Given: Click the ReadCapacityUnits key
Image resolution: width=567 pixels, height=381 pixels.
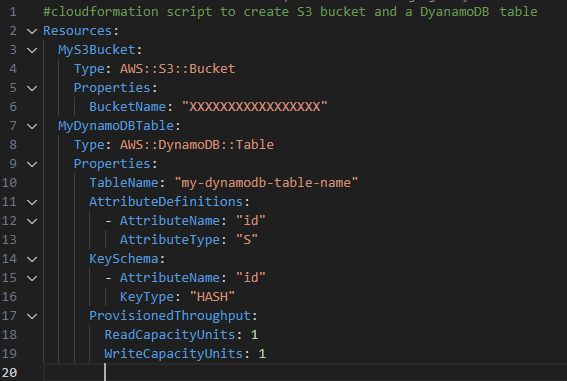Looking at the screenshot, I should click(x=170, y=335).
